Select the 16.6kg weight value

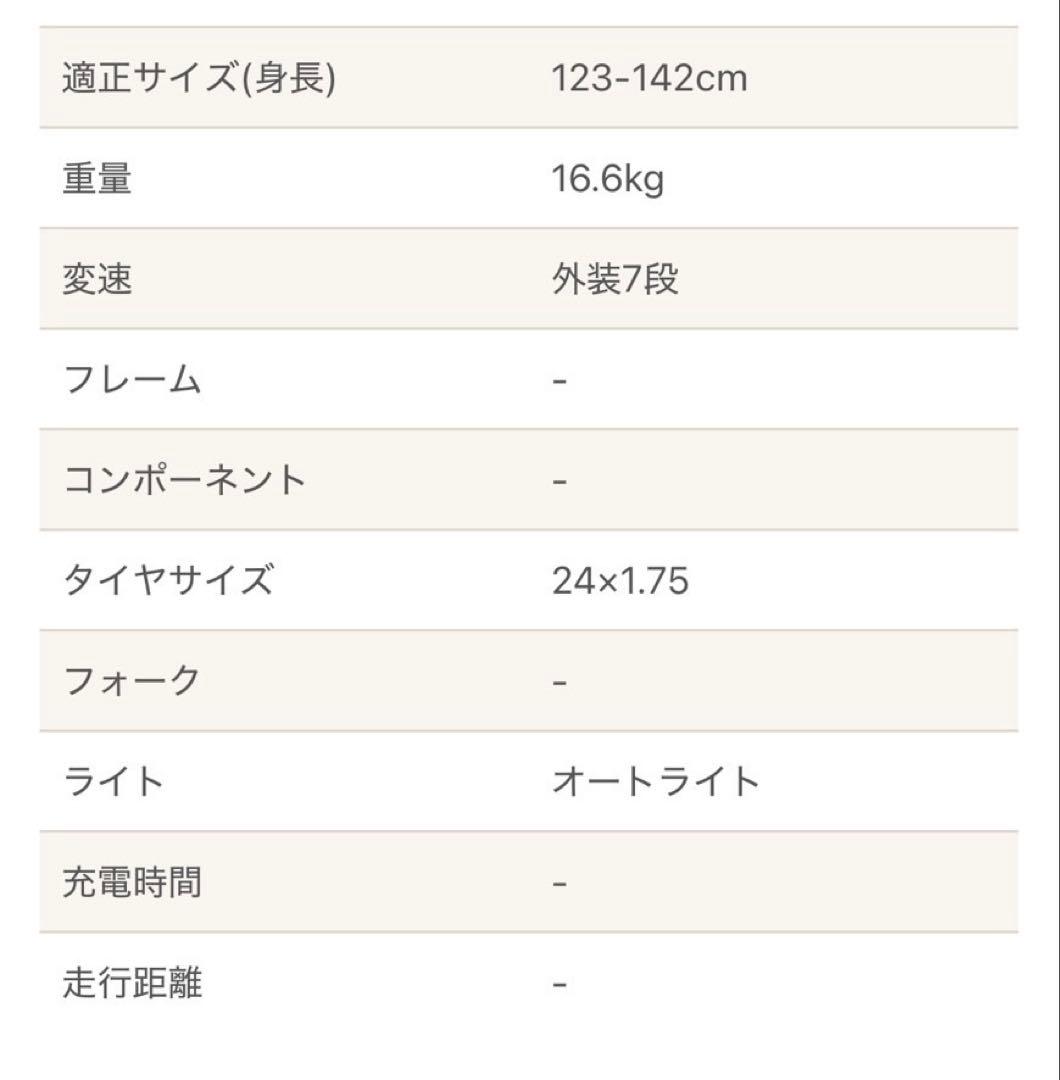[x=607, y=179]
